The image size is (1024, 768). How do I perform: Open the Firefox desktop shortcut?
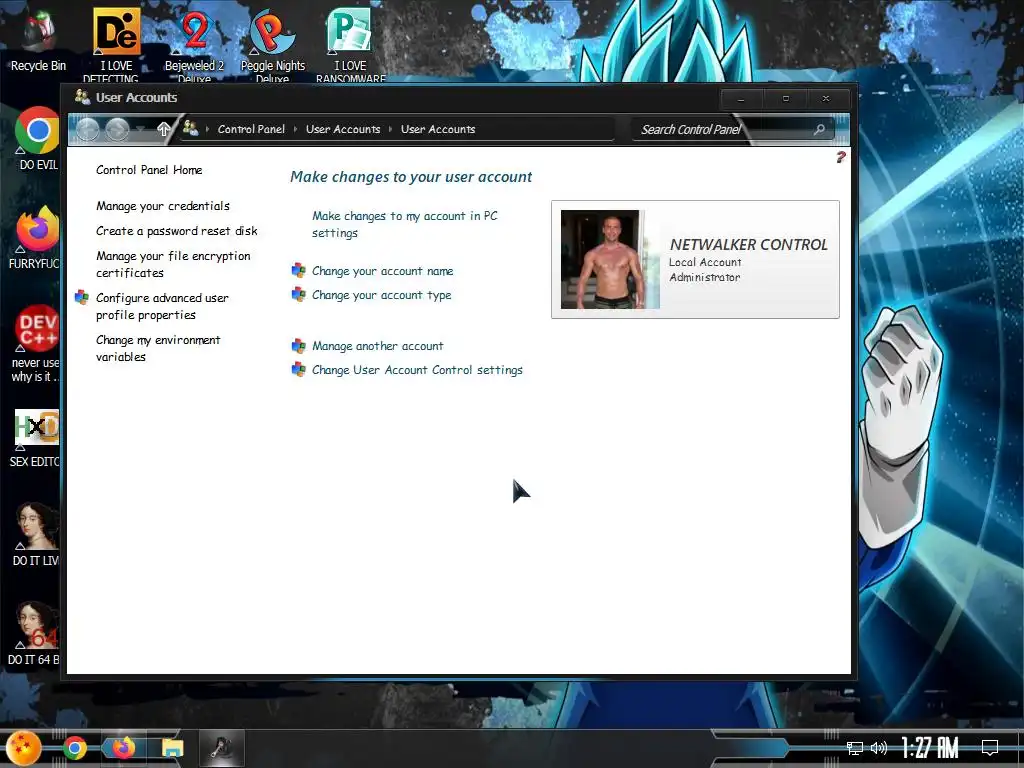[37, 238]
